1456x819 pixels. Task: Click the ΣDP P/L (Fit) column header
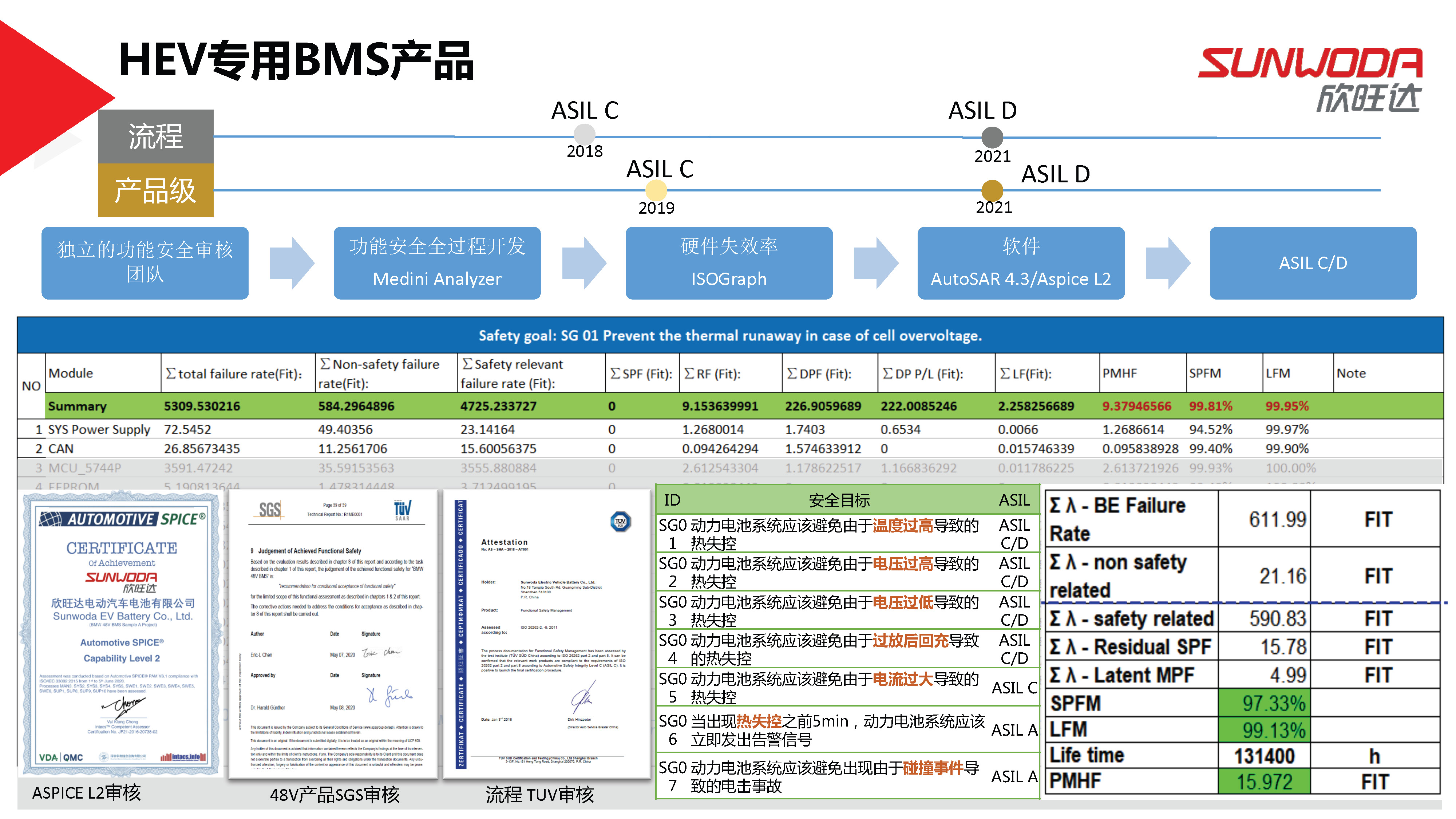(x=936, y=373)
